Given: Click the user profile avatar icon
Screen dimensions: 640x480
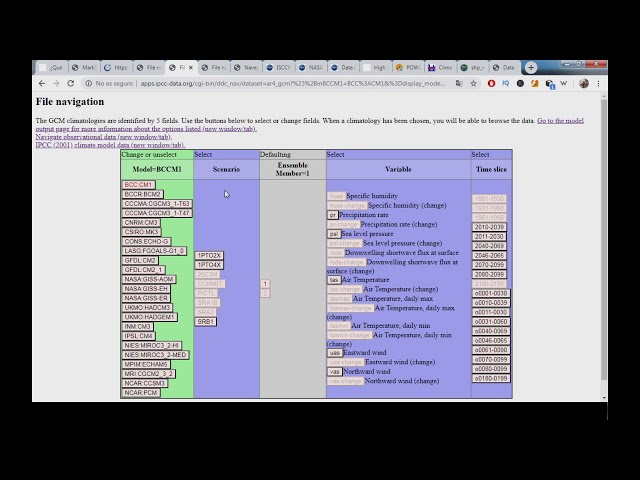Looking at the screenshot, I should (584, 83).
